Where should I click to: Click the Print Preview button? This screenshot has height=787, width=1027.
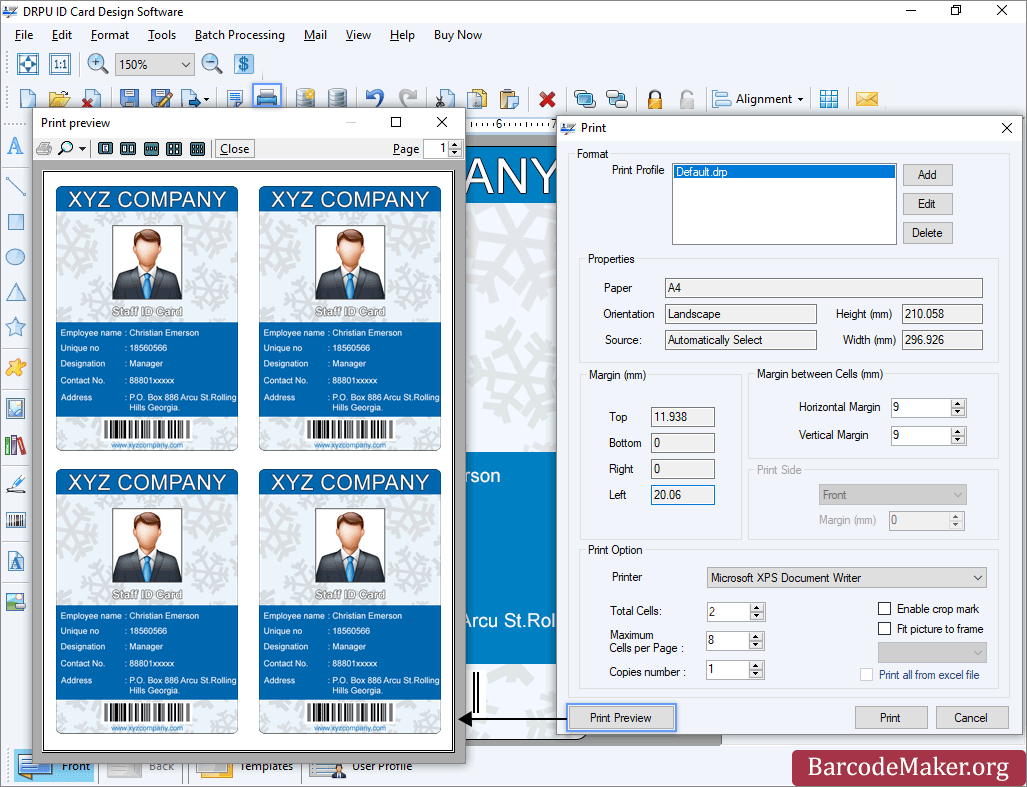click(621, 718)
